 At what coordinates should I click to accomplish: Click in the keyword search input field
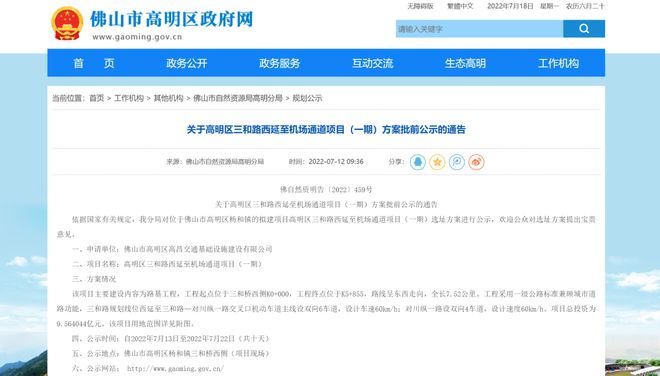(x=479, y=29)
